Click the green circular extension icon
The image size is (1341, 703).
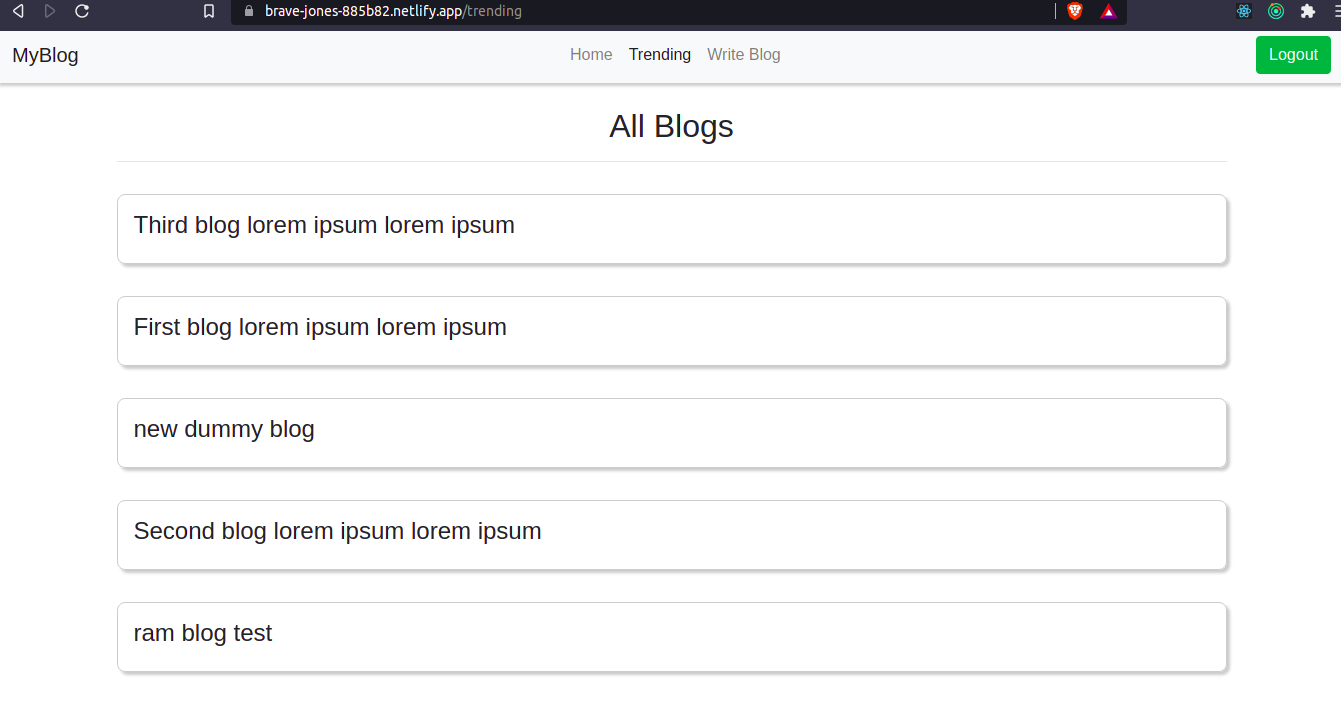point(1276,11)
